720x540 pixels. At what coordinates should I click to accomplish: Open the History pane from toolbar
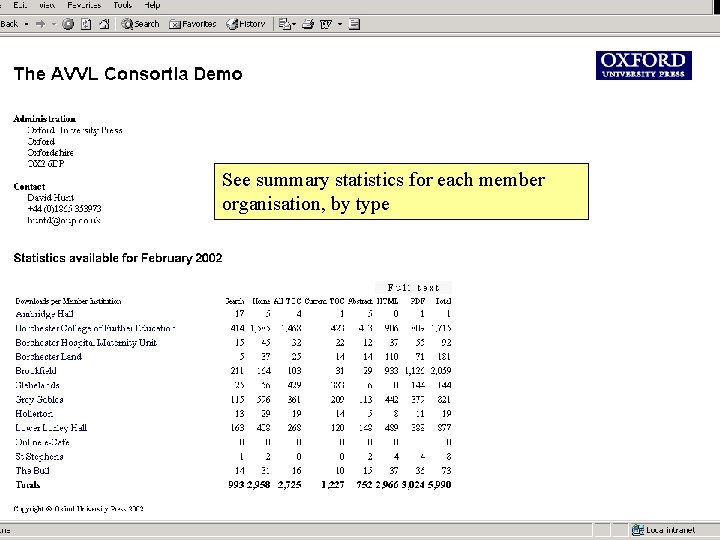coord(246,24)
